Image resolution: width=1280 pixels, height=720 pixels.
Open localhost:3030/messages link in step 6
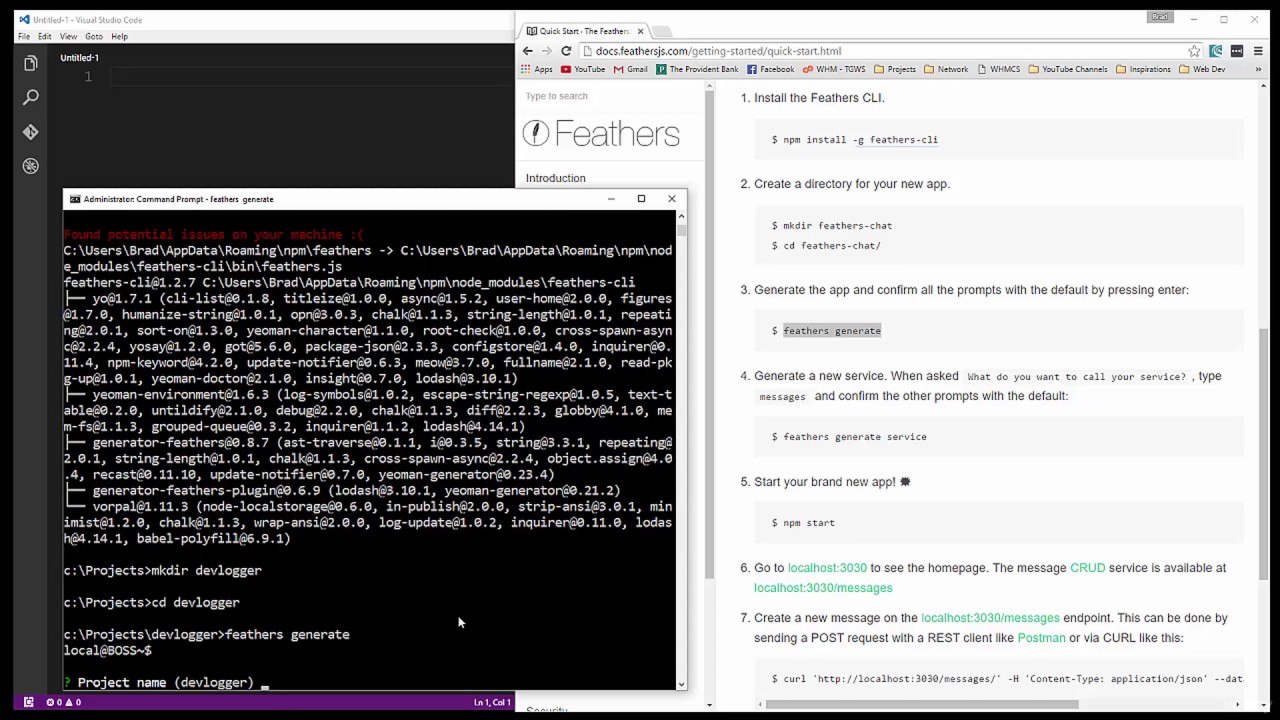coord(823,588)
